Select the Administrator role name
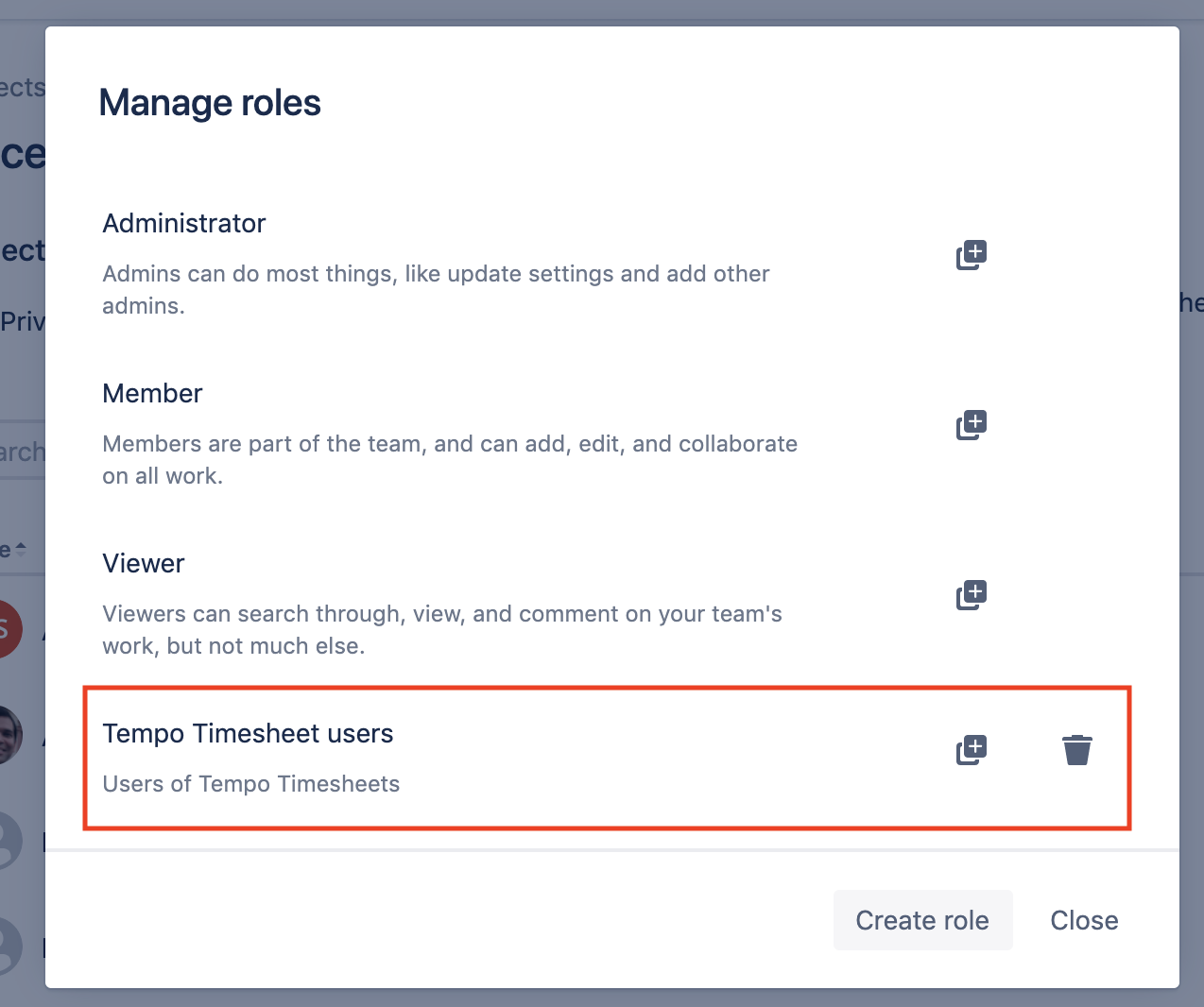The image size is (1204, 1007). [x=184, y=223]
